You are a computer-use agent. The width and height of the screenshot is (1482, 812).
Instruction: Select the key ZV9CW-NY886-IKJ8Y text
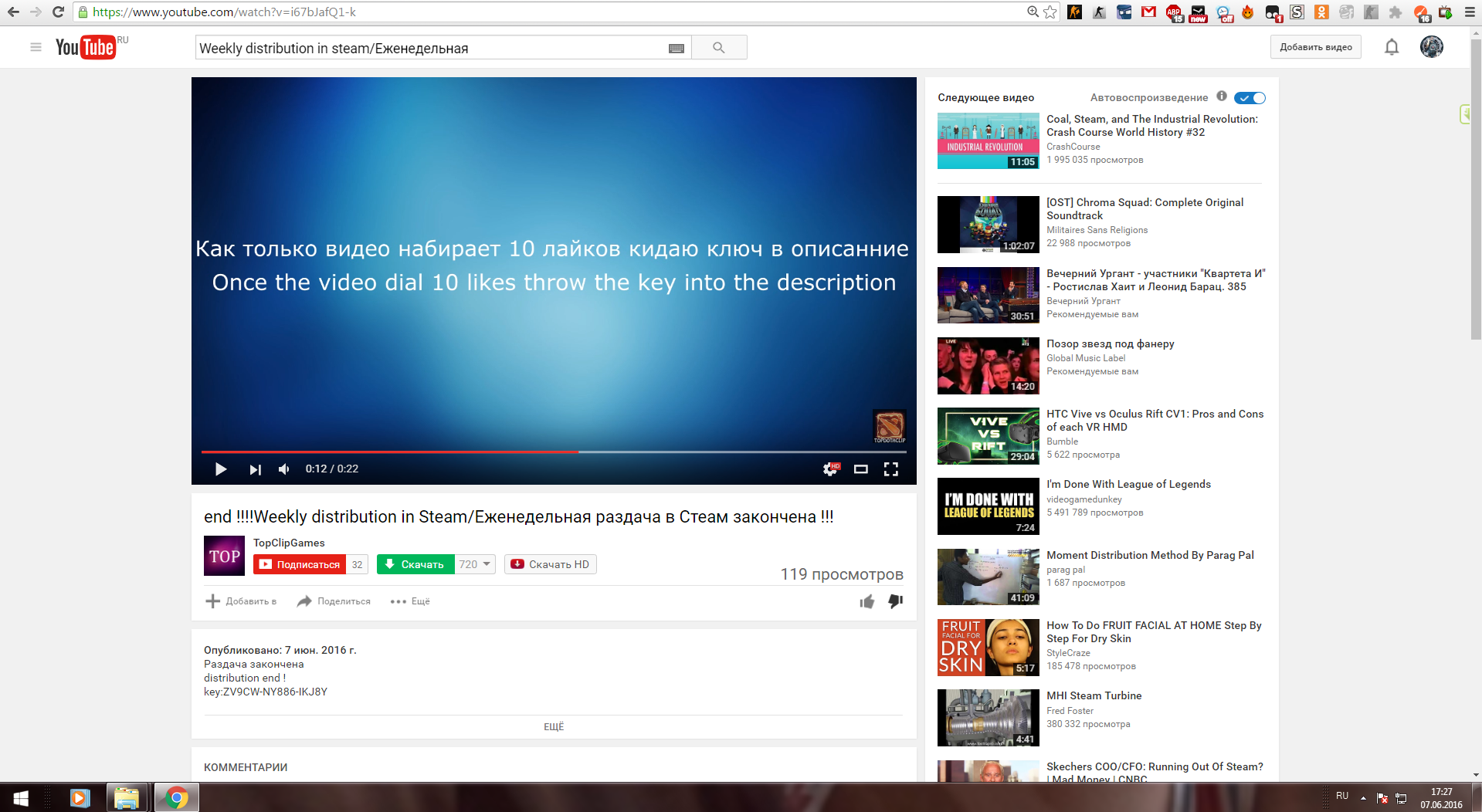point(275,692)
